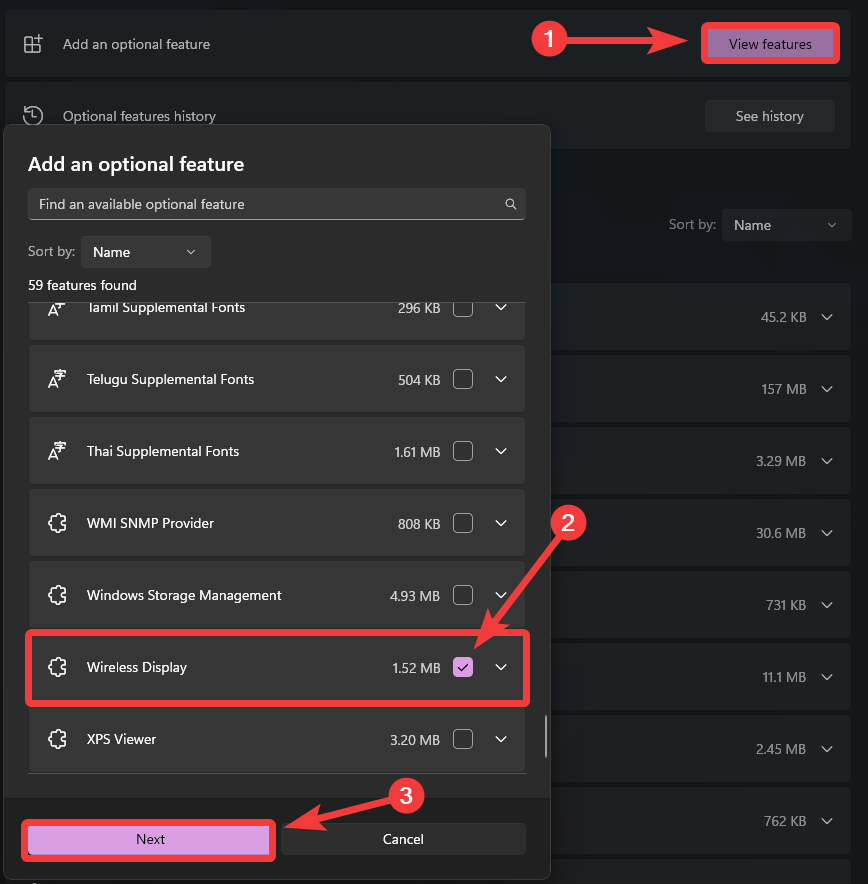Click the View features button
Viewport: 868px width, 884px height.
(770, 44)
